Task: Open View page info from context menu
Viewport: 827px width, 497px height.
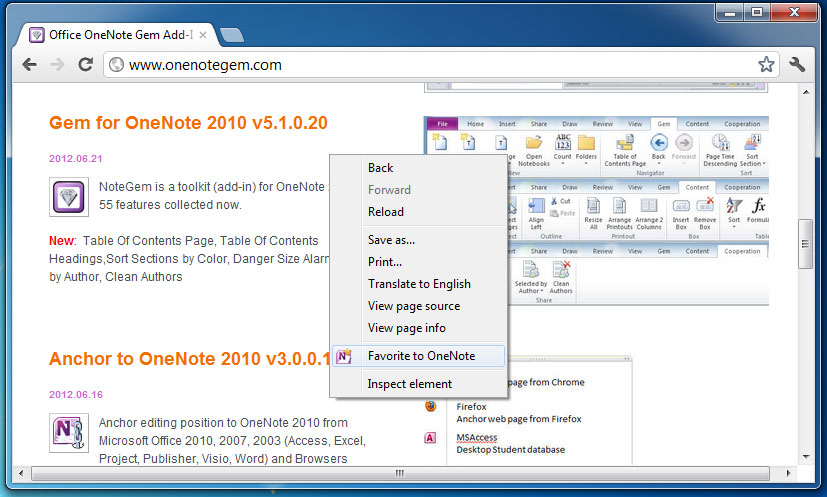Action: pos(418,328)
